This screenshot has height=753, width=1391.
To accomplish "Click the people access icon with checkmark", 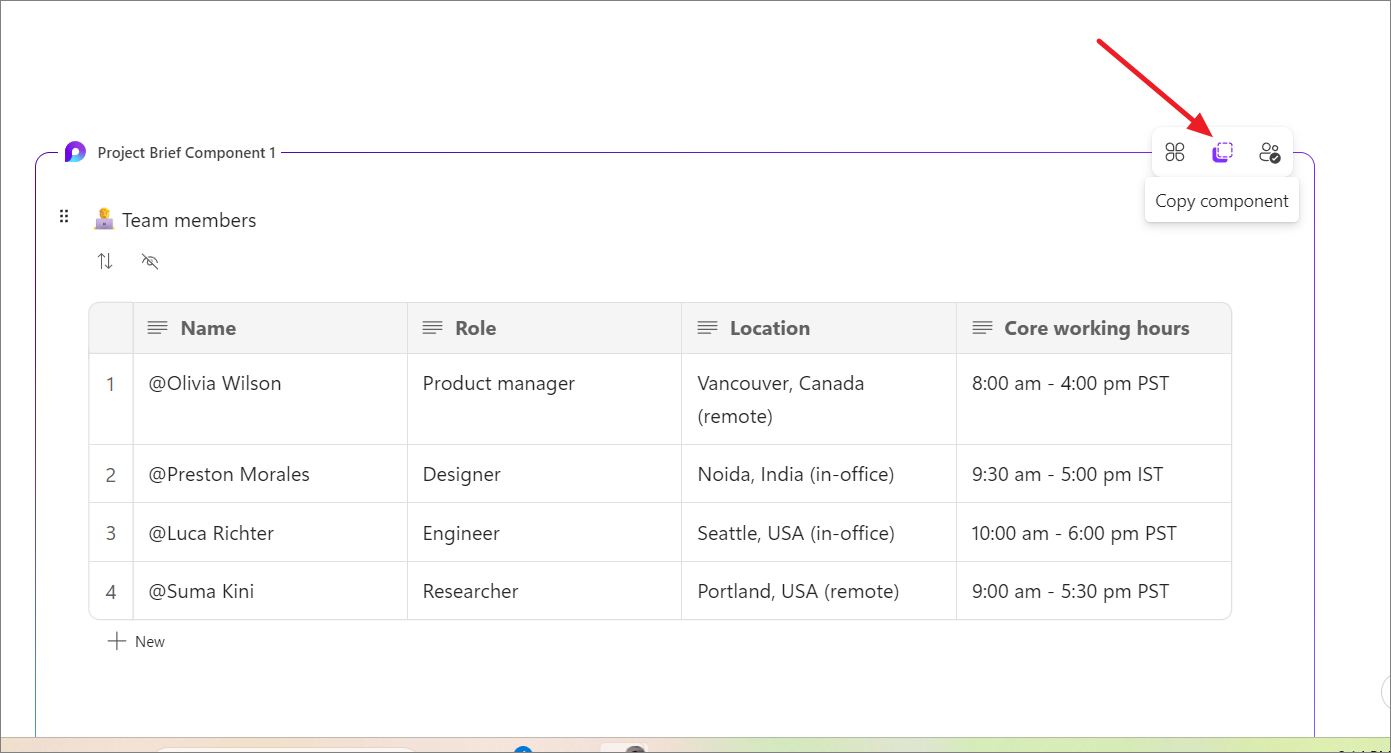I will click(1269, 152).
